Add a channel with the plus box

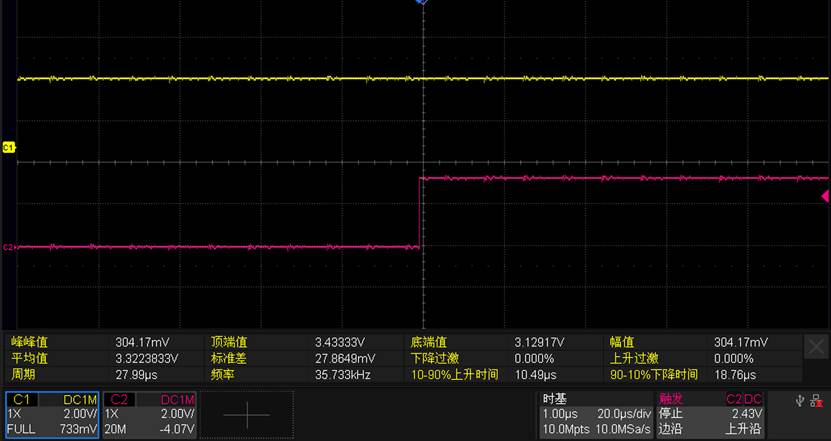pos(247,414)
